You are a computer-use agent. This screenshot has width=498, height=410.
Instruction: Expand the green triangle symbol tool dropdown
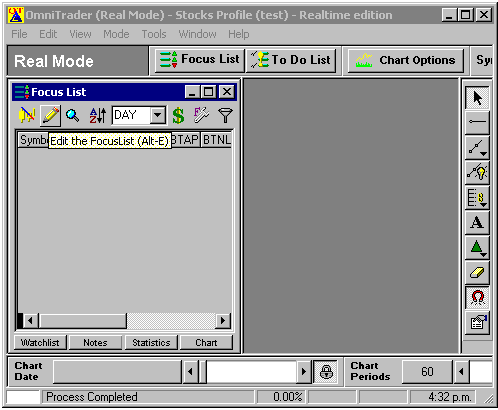483,254
